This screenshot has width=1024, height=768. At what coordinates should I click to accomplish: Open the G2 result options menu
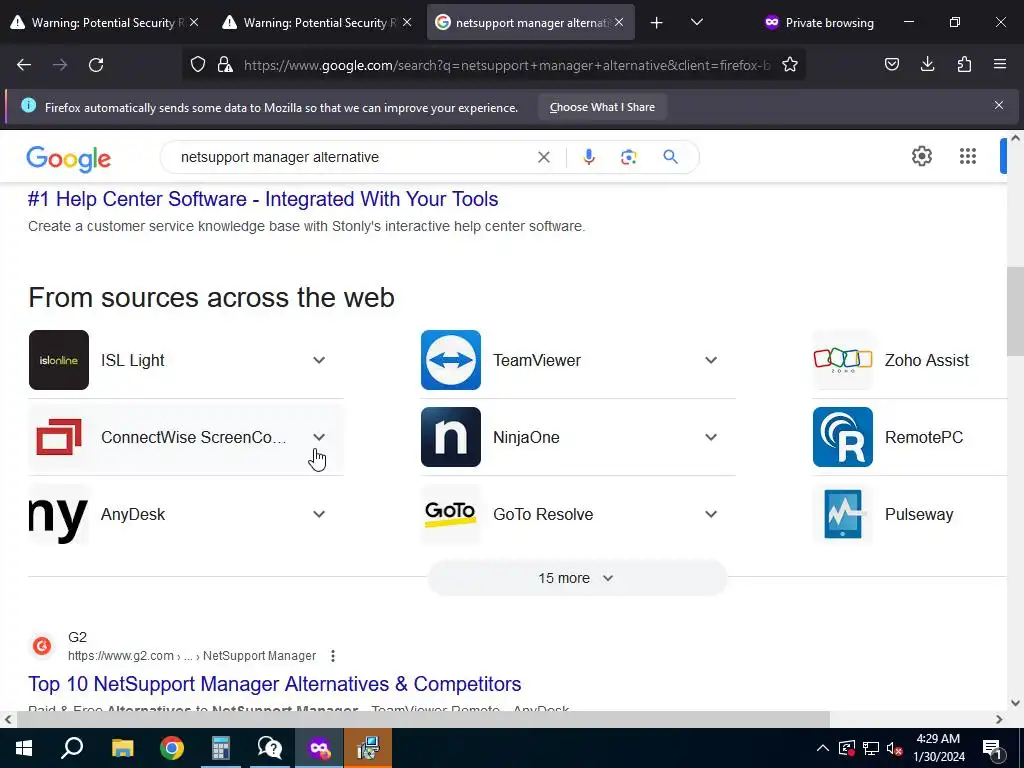(332, 656)
